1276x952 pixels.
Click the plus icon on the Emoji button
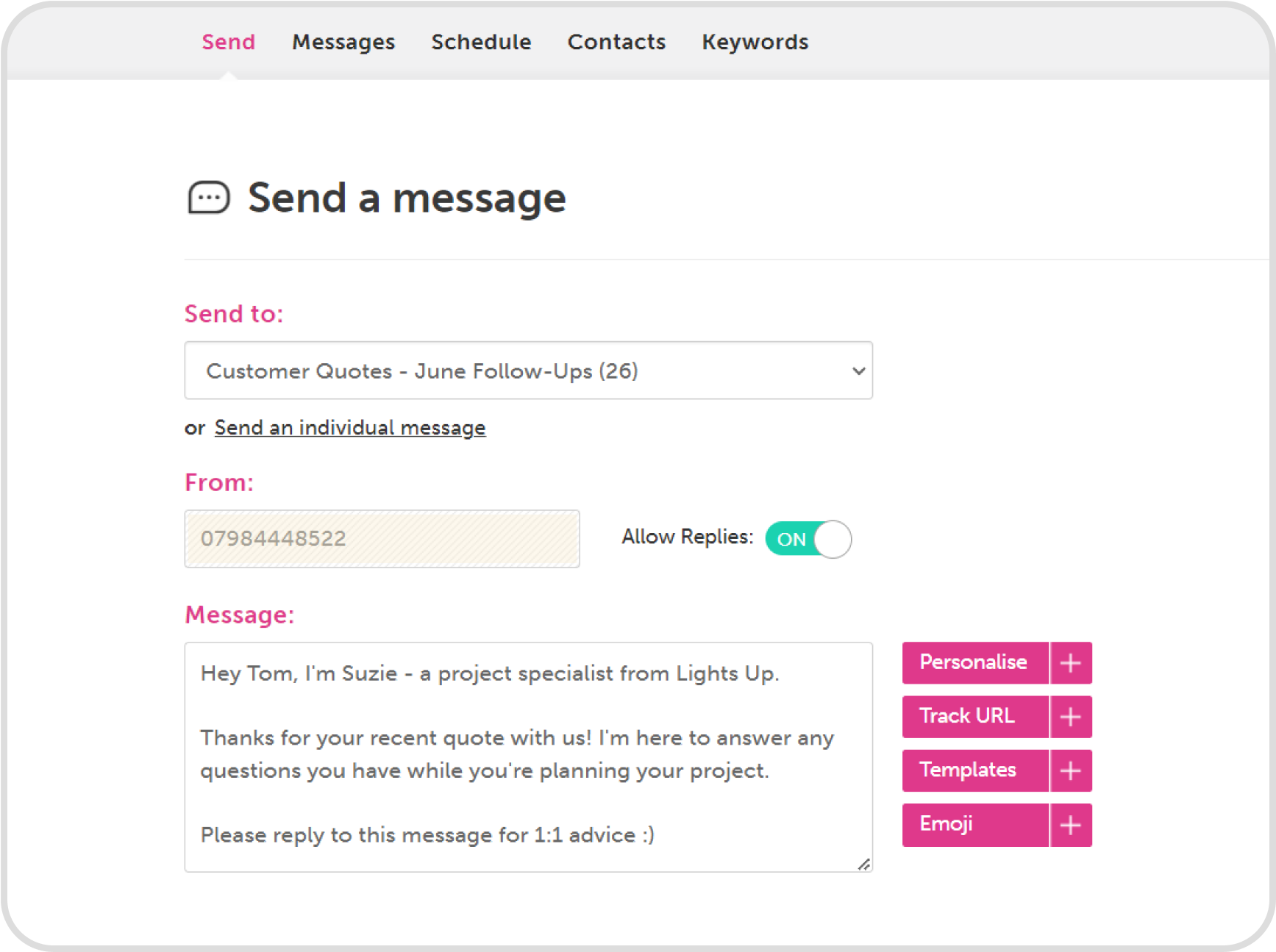(1071, 825)
